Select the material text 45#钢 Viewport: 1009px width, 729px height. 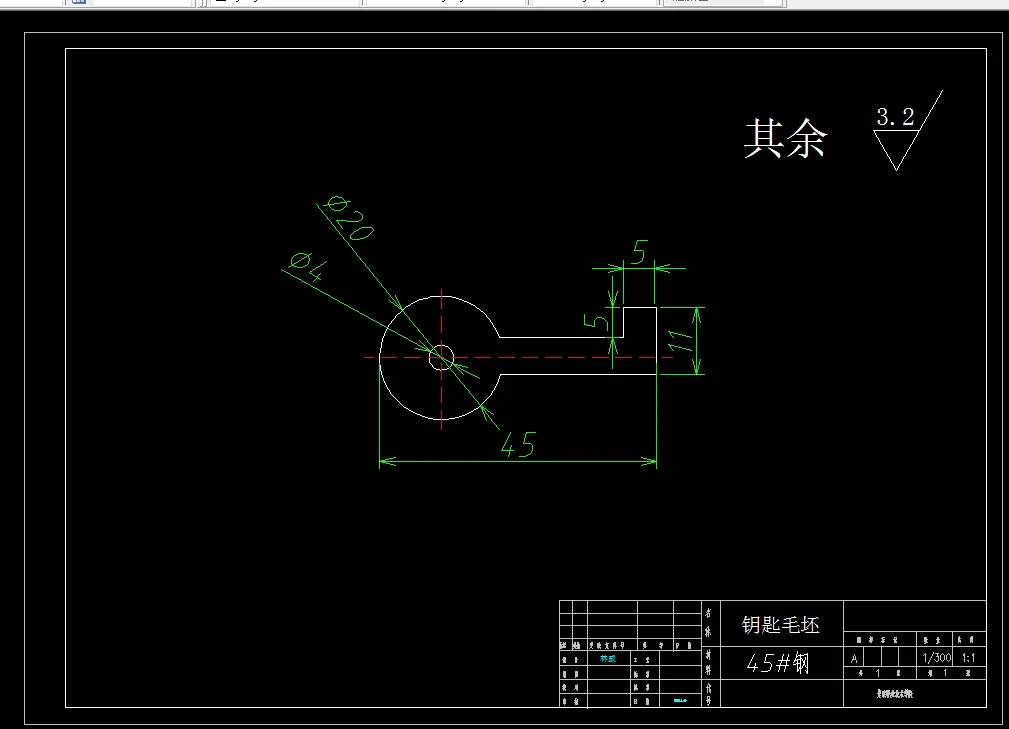pyautogui.click(x=778, y=660)
